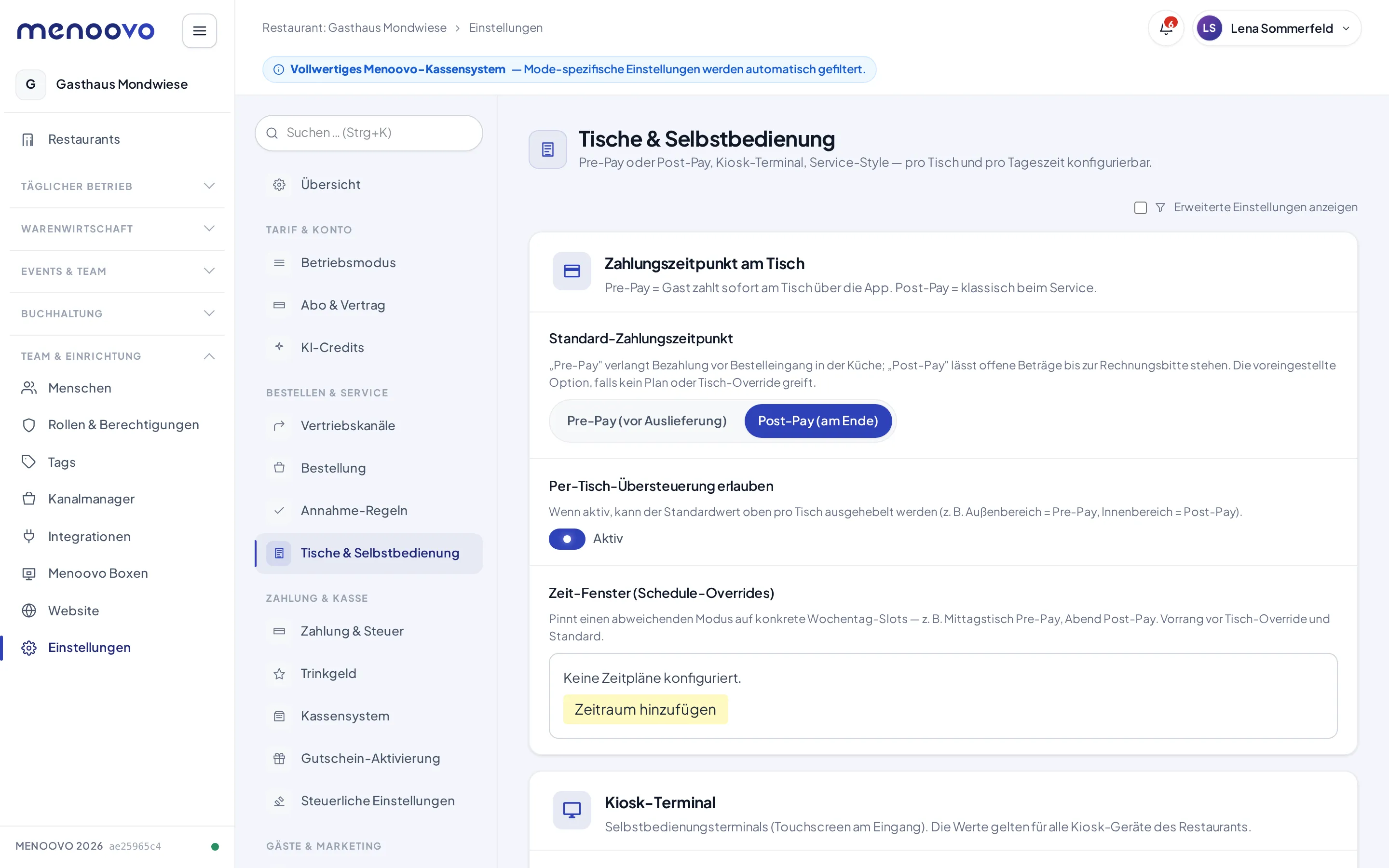Click the Rollen & Berechtigungen shield icon
Screen dimensions: 1389x868
(29, 425)
